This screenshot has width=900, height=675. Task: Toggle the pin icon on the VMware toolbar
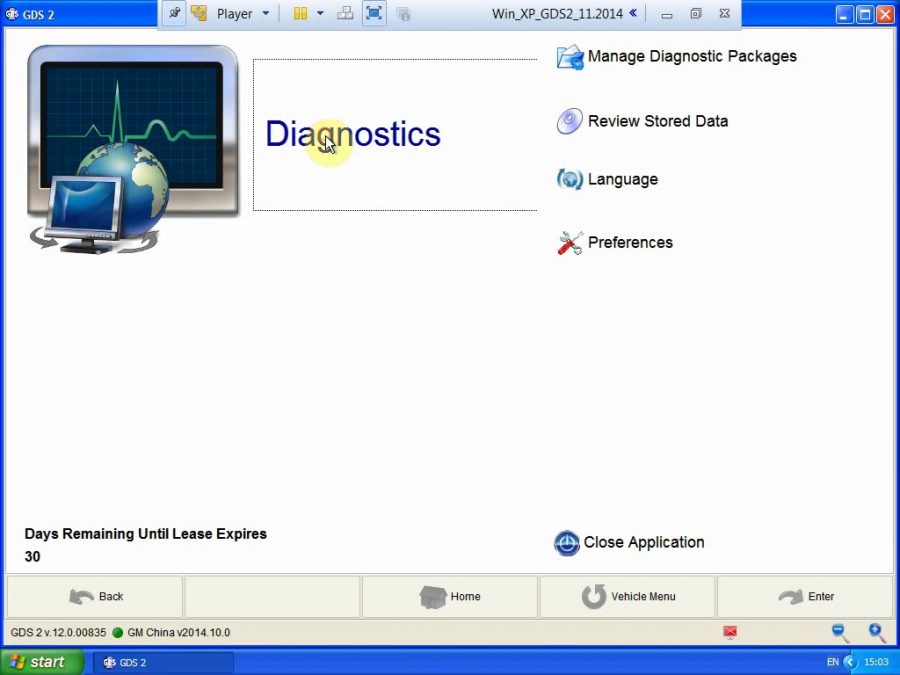tap(173, 13)
